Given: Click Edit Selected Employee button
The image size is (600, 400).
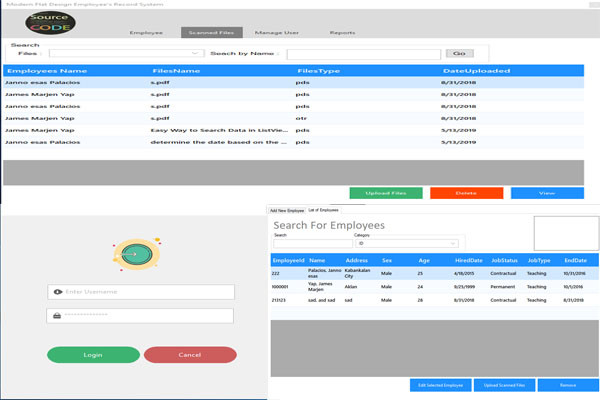Looking at the screenshot, I should pyautogui.click(x=439, y=385).
